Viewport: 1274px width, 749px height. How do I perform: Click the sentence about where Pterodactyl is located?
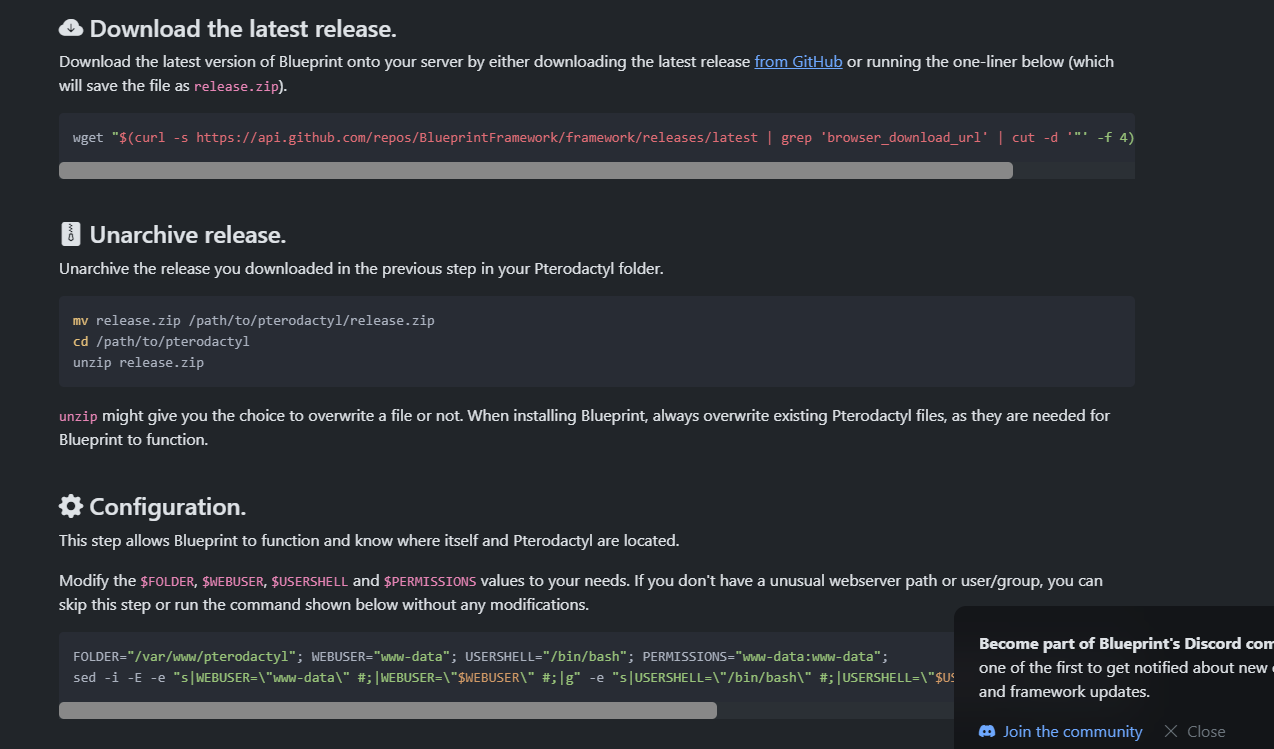click(x=369, y=541)
